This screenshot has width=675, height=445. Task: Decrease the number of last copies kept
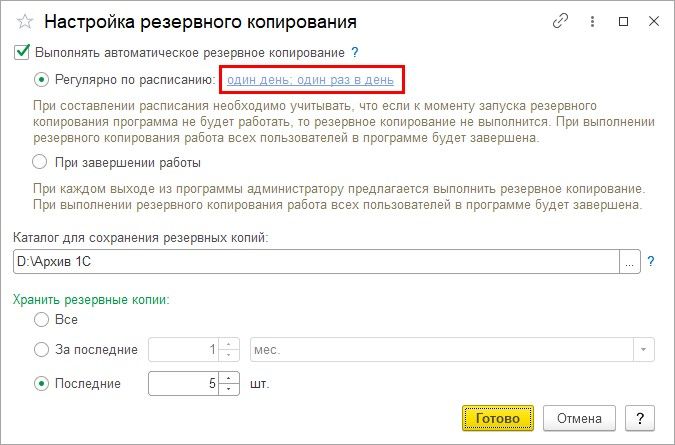(x=229, y=389)
